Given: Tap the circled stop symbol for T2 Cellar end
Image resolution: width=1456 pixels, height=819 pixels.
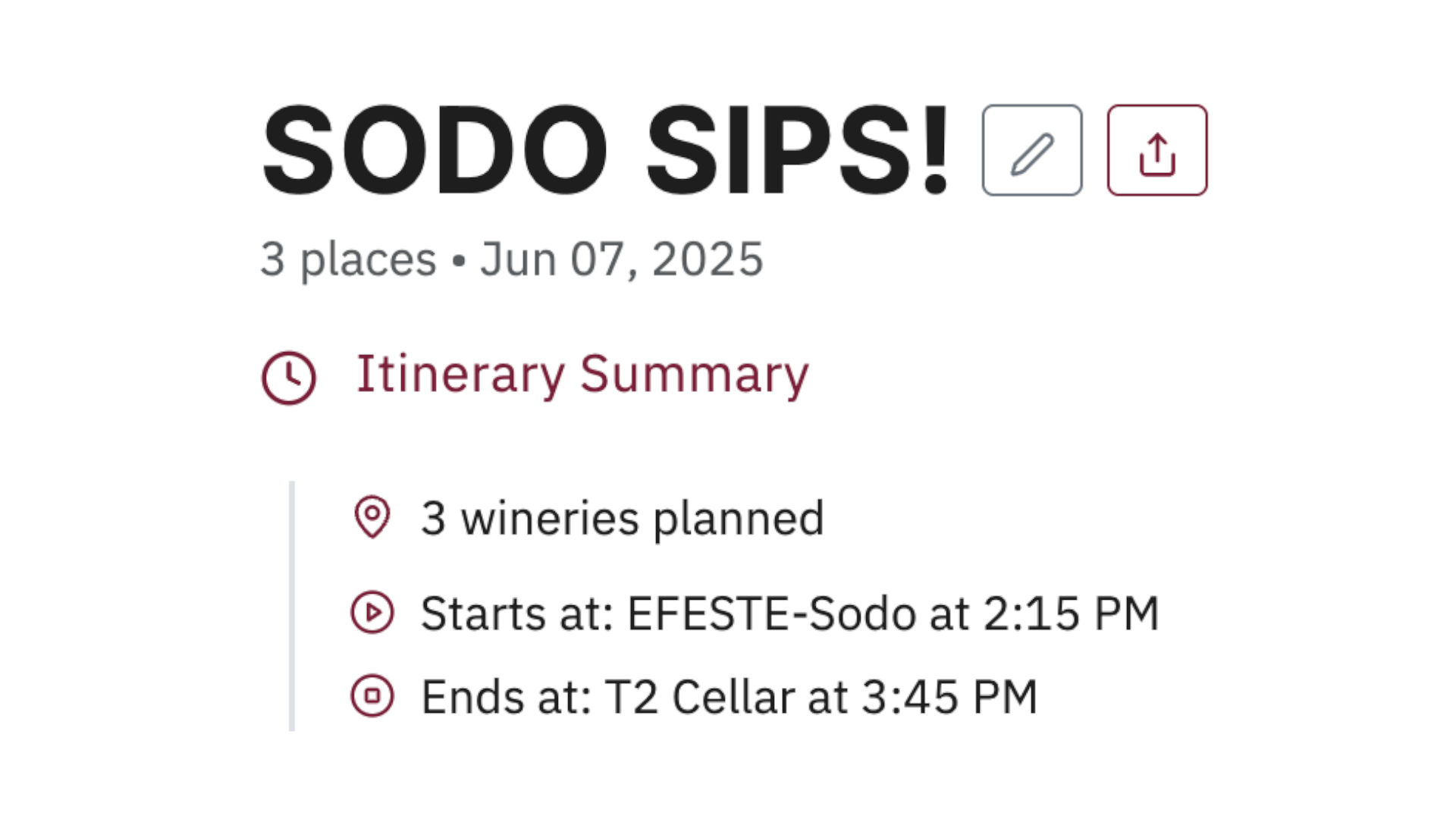Looking at the screenshot, I should coord(371,695).
